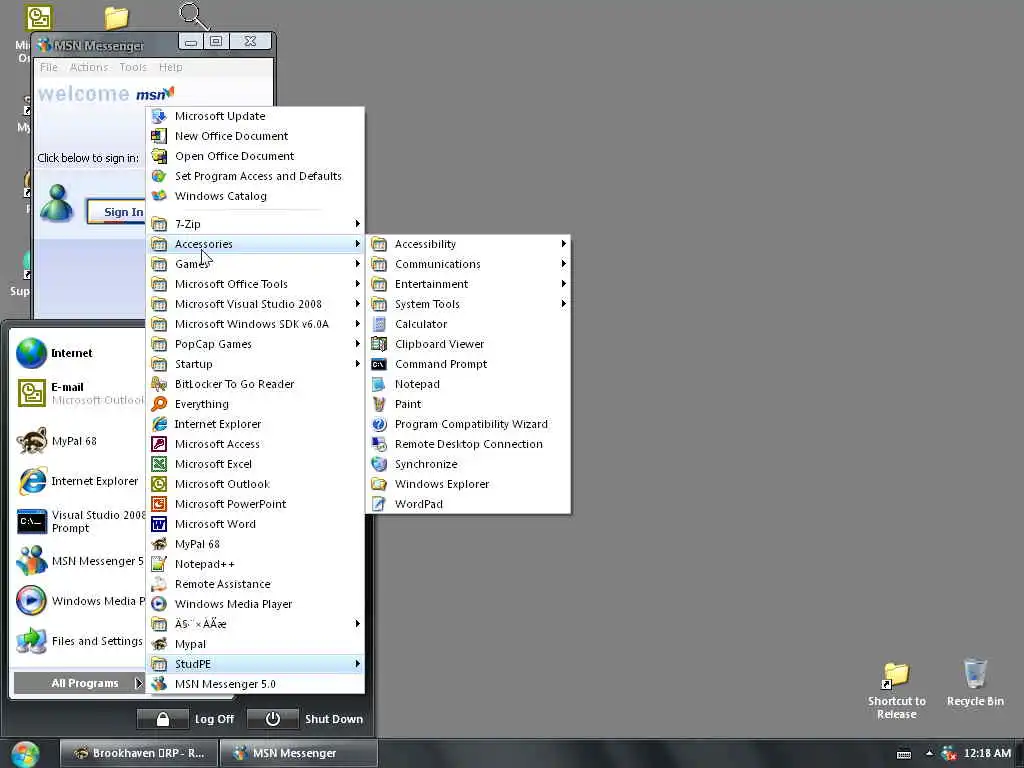The height and width of the screenshot is (768, 1024).
Task: Select Recycle Bin desktop icon
Action: pos(975,682)
